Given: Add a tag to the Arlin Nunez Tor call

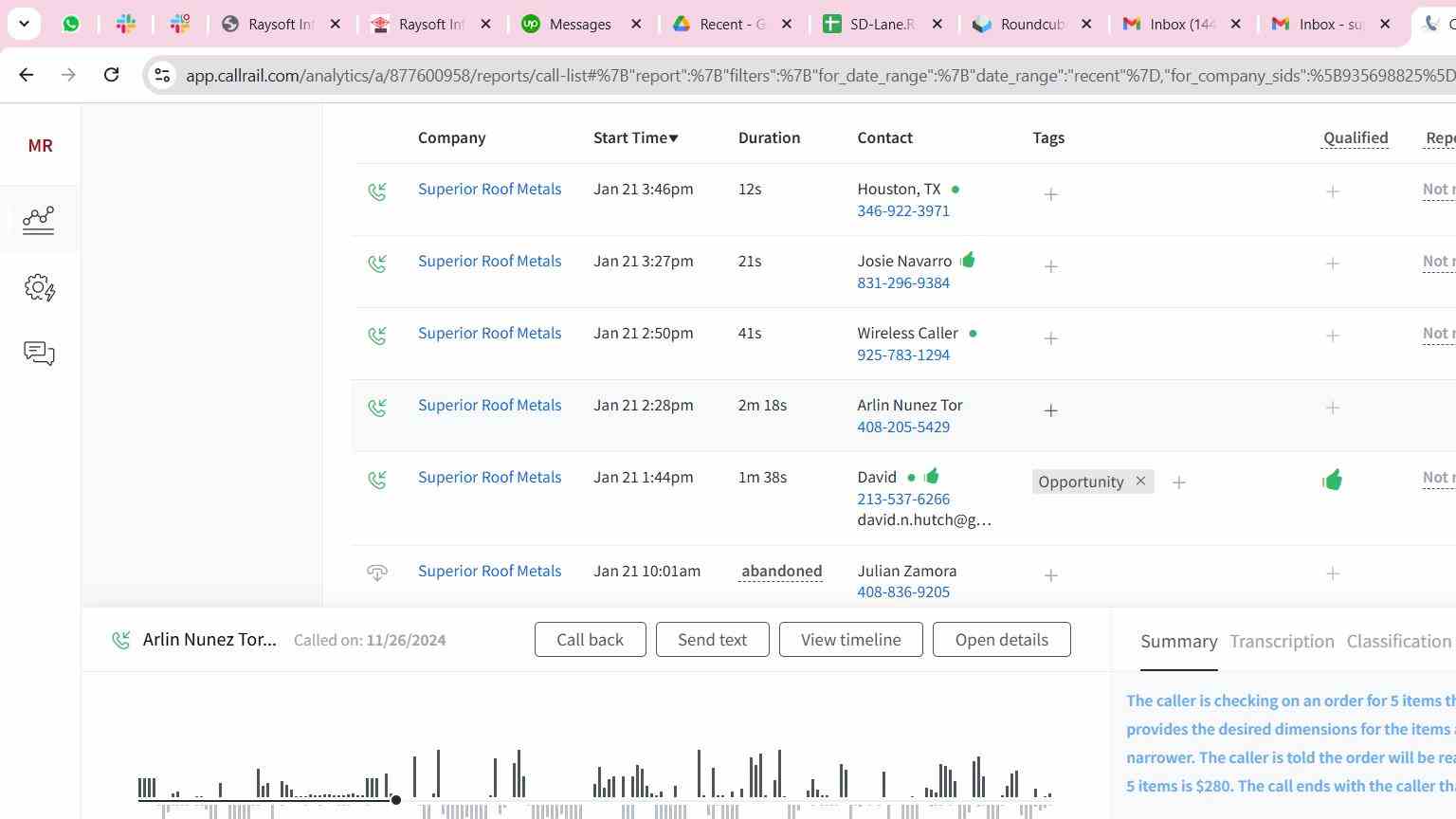Looking at the screenshot, I should [x=1050, y=410].
